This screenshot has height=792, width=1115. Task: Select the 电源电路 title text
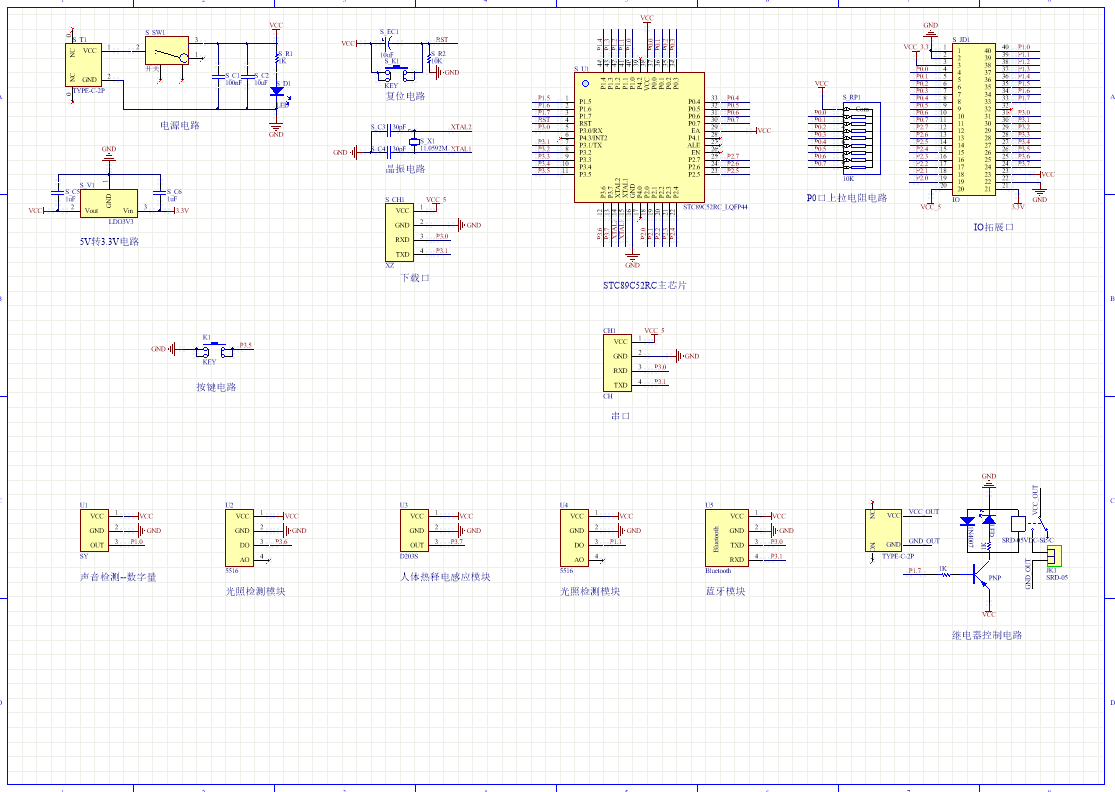180,126
